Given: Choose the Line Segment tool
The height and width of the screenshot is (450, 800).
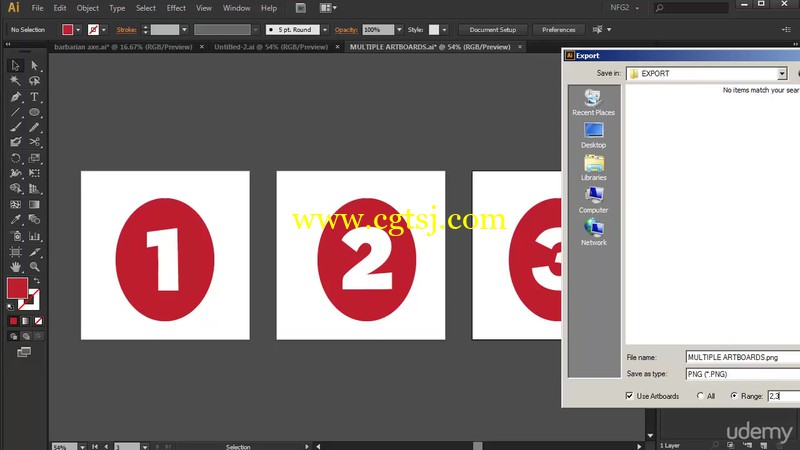Looking at the screenshot, I should coord(15,112).
